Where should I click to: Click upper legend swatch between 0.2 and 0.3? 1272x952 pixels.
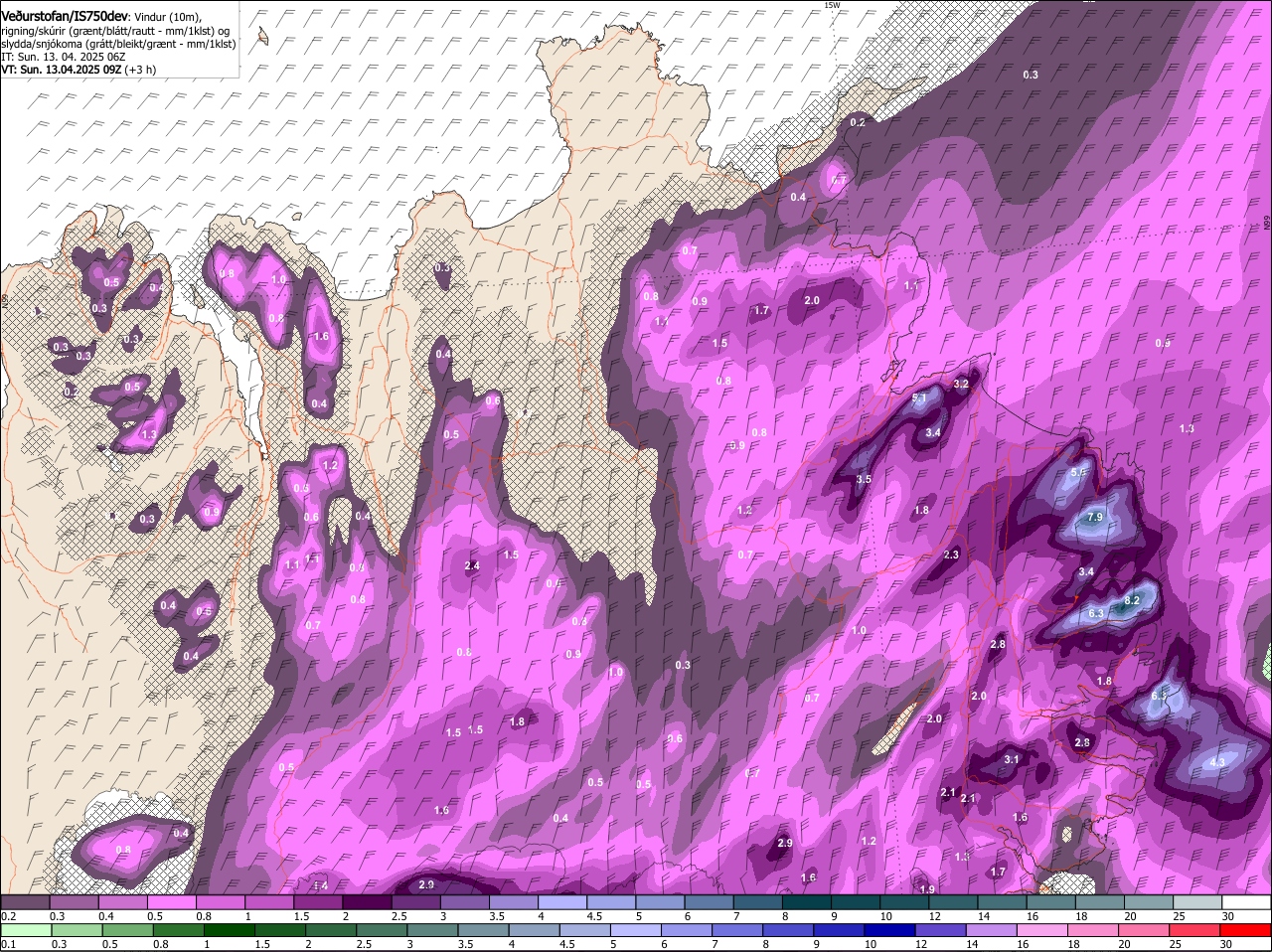tap(26, 902)
